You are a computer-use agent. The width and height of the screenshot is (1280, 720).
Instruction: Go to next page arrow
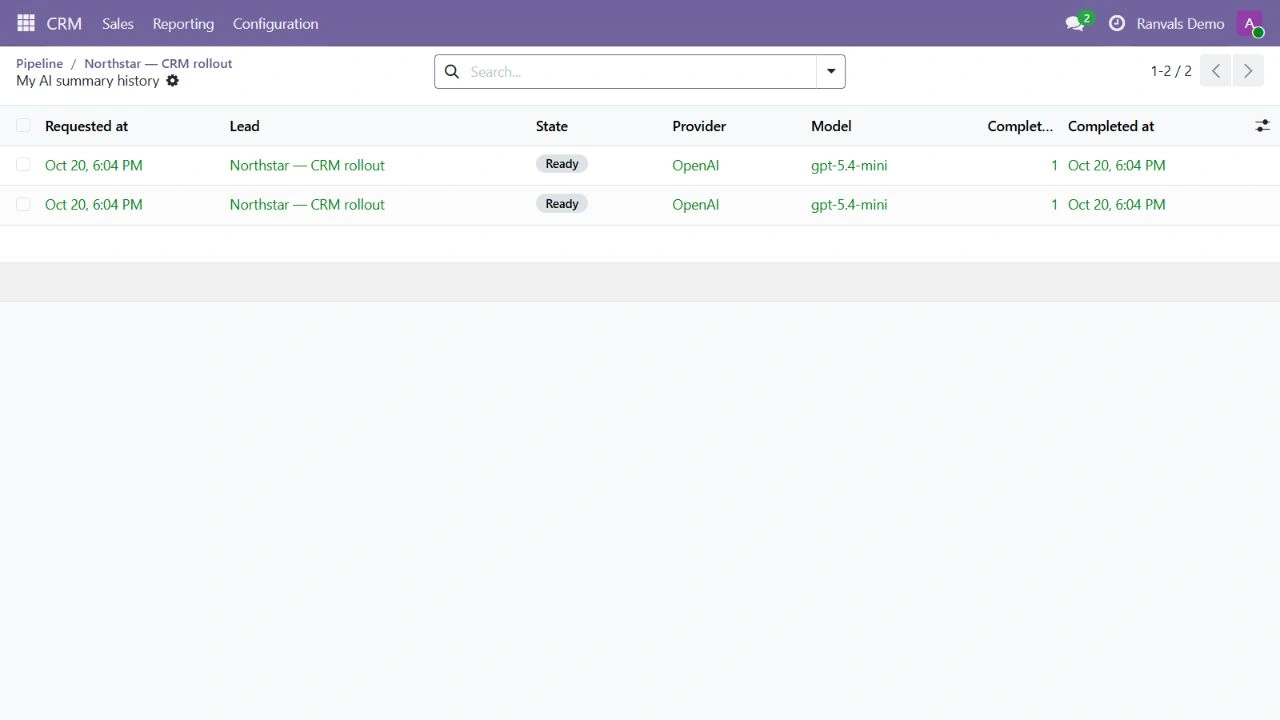tap(1247, 71)
